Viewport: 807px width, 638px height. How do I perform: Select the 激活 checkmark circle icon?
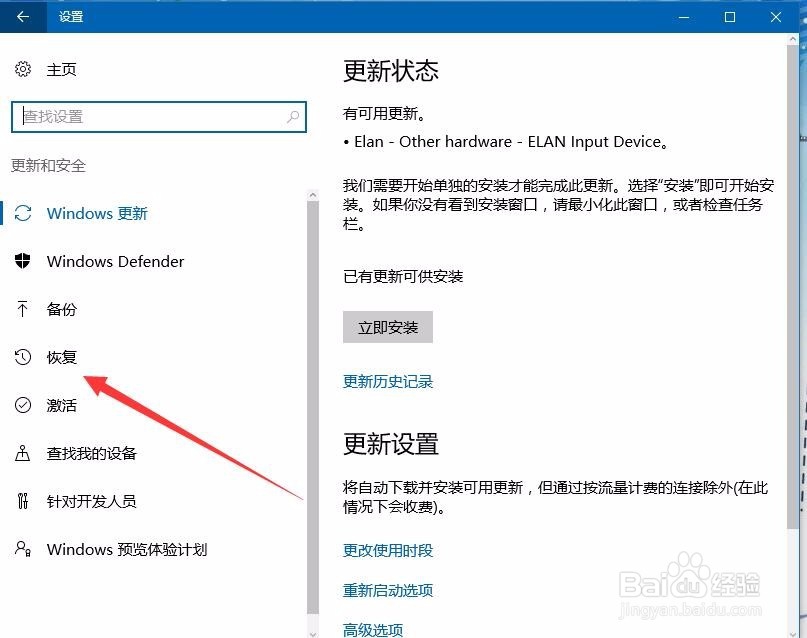pos(22,405)
